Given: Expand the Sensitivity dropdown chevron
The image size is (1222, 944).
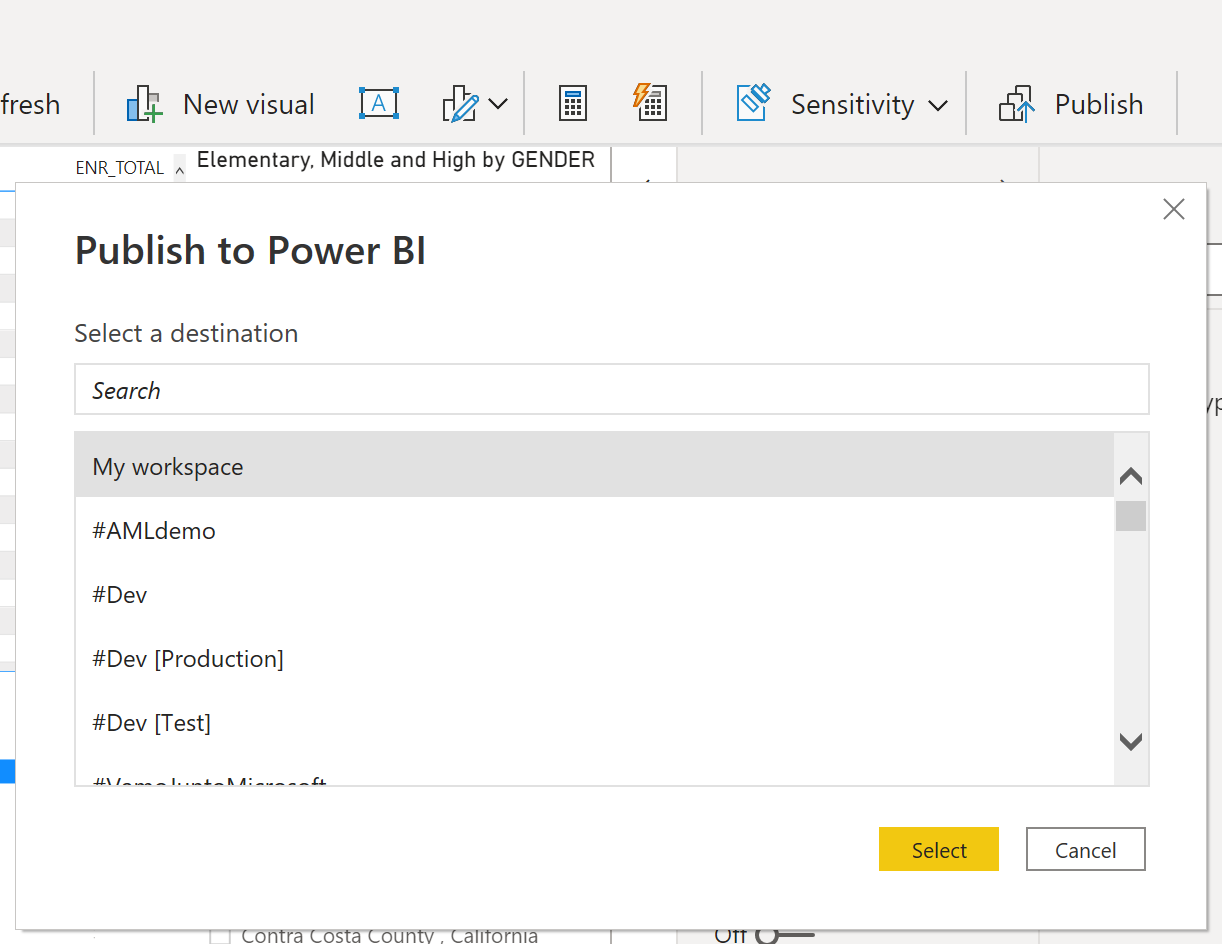Looking at the screenshot, I should [x=938, y=105].
